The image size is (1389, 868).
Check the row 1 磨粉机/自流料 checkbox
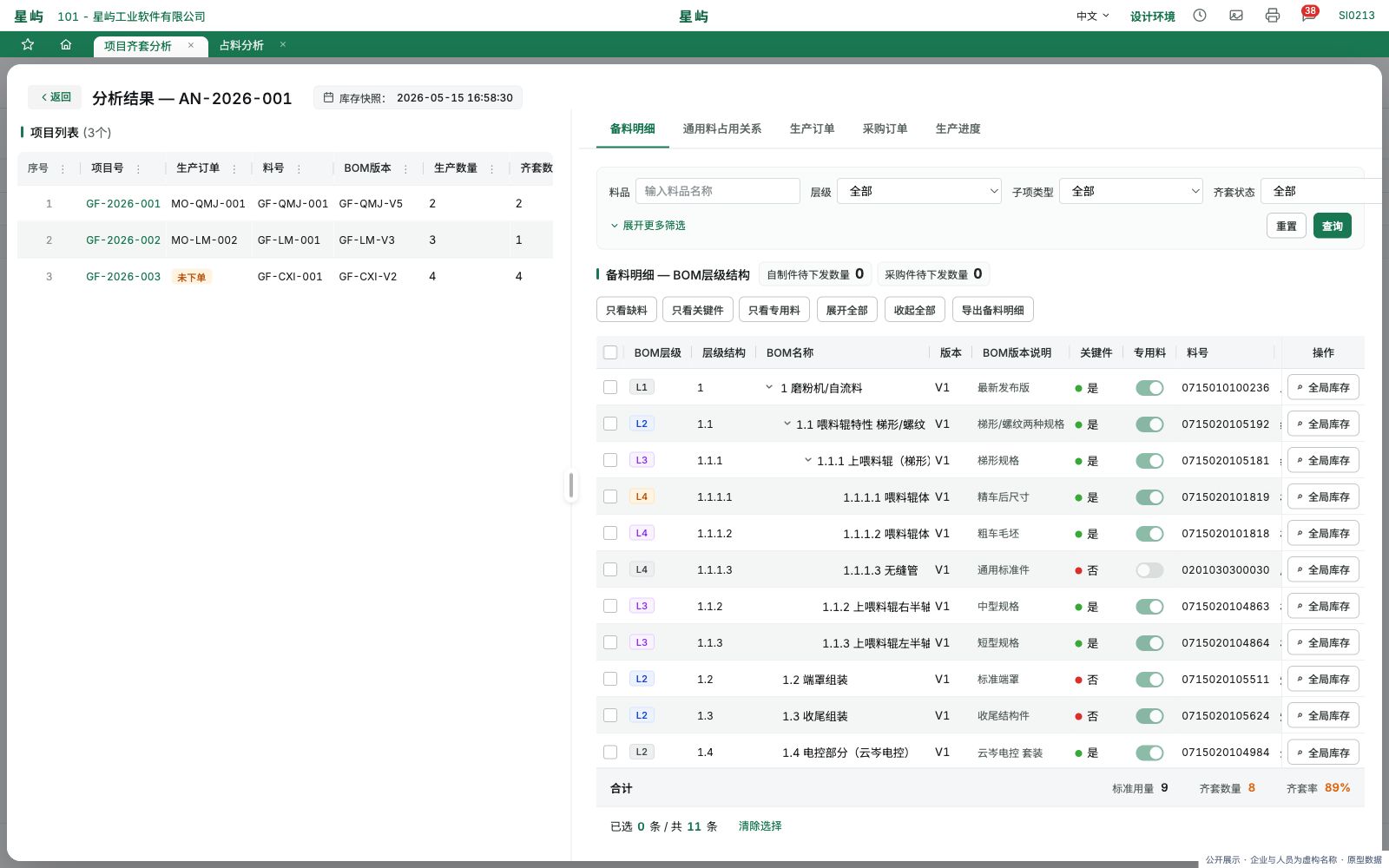pyautogui.click(x=610, y=388)
